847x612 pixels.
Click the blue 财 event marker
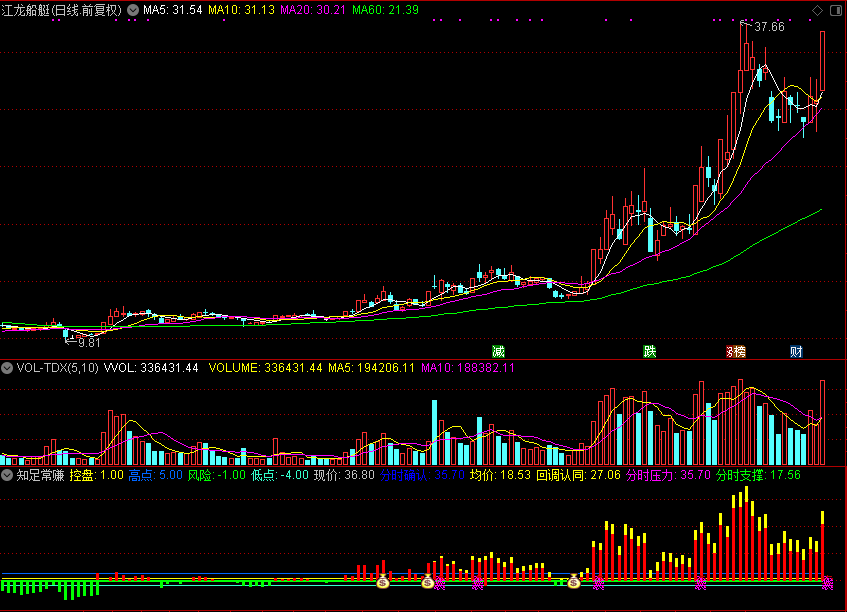click(x=796, y=352)
